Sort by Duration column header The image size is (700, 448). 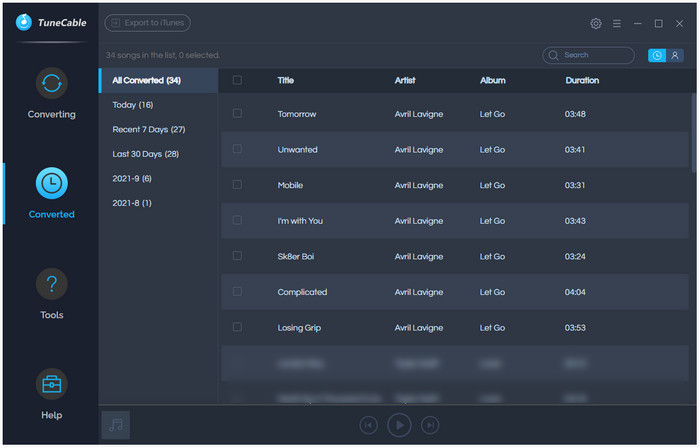tap(582, 80)
